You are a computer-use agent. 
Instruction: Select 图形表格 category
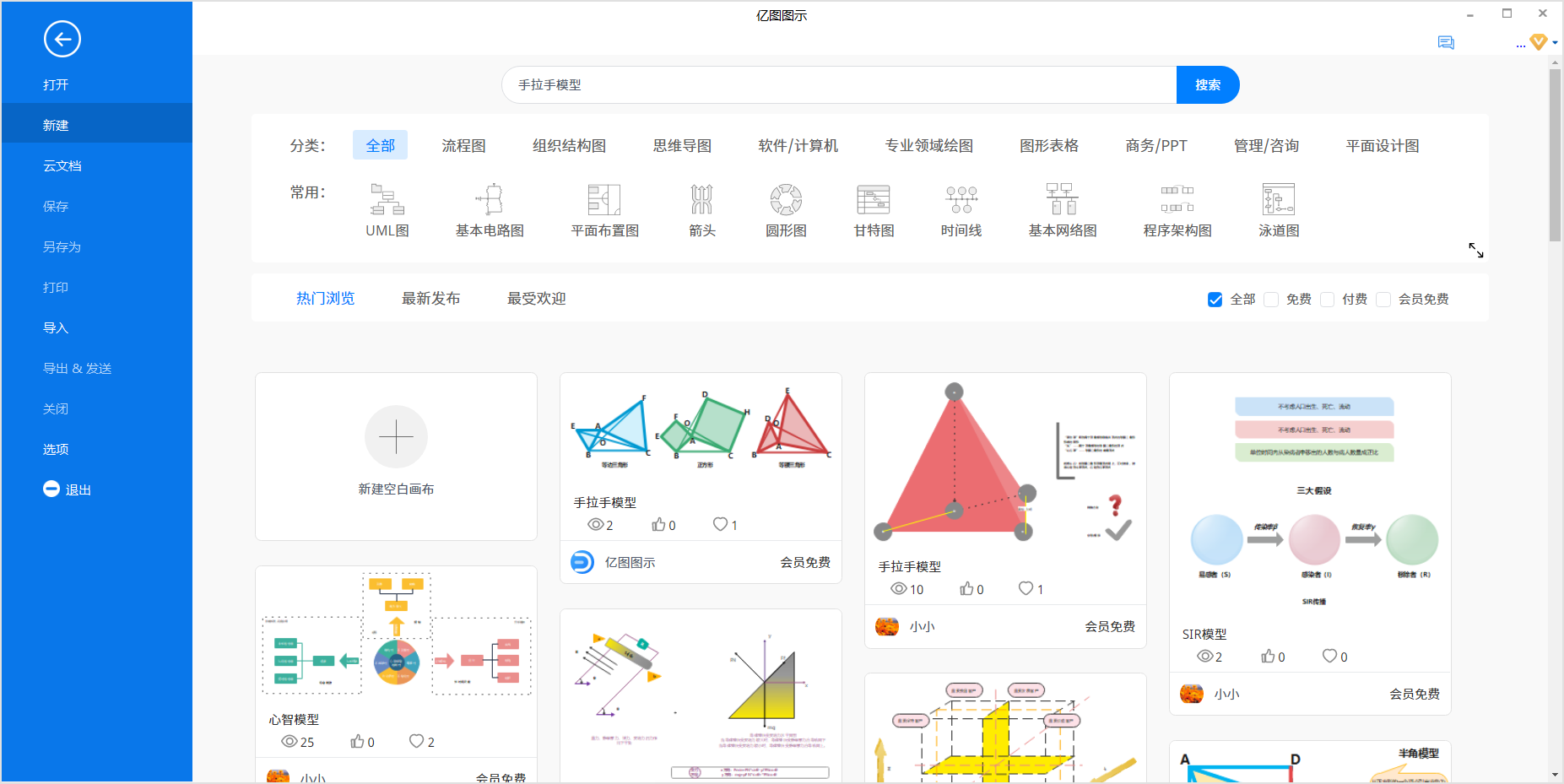pyautogui.click(x=1049, y=145)
